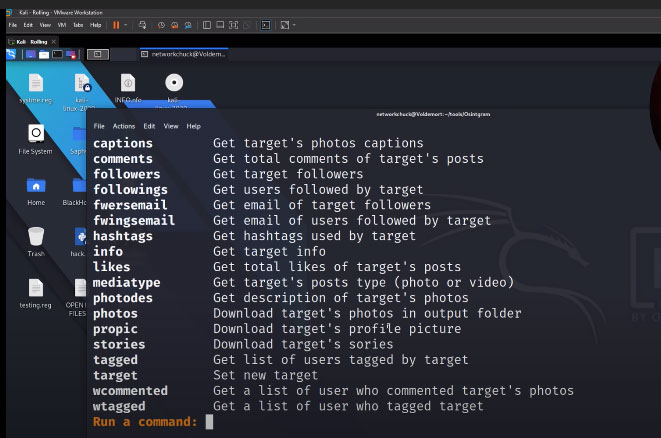This screenshot has width=661, height=438.
Task: Select the workspace switcher in the Kali panel
Action: pyautogui.click(x=98, y=54)
